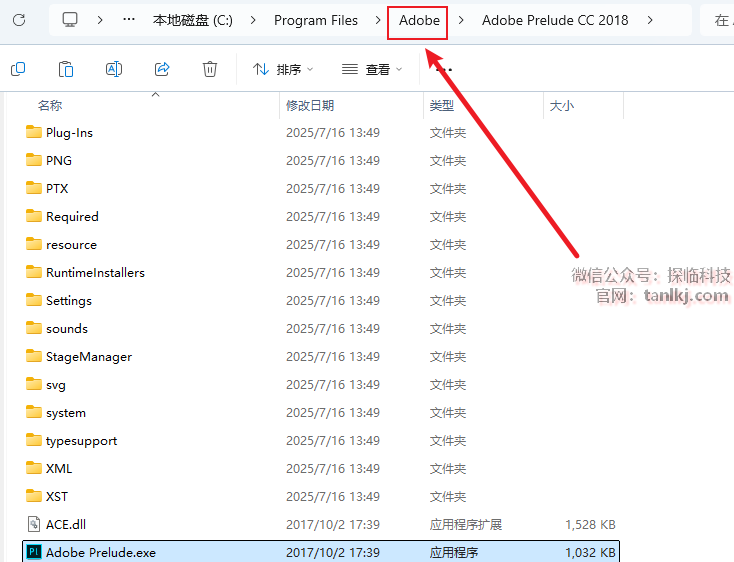Viewport: 734px width, 562px height.
Task: Open the 查看 view dropdown
Action: [x=372, y=69]
